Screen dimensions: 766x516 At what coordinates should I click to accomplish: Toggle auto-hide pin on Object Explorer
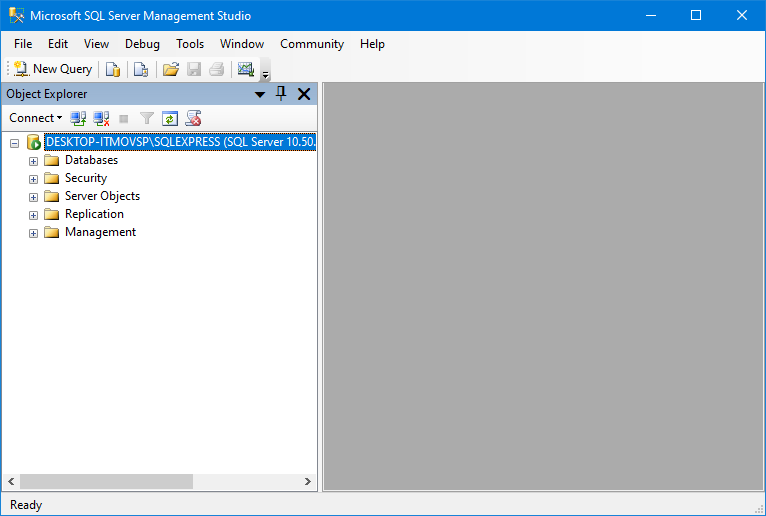(281, 94)
